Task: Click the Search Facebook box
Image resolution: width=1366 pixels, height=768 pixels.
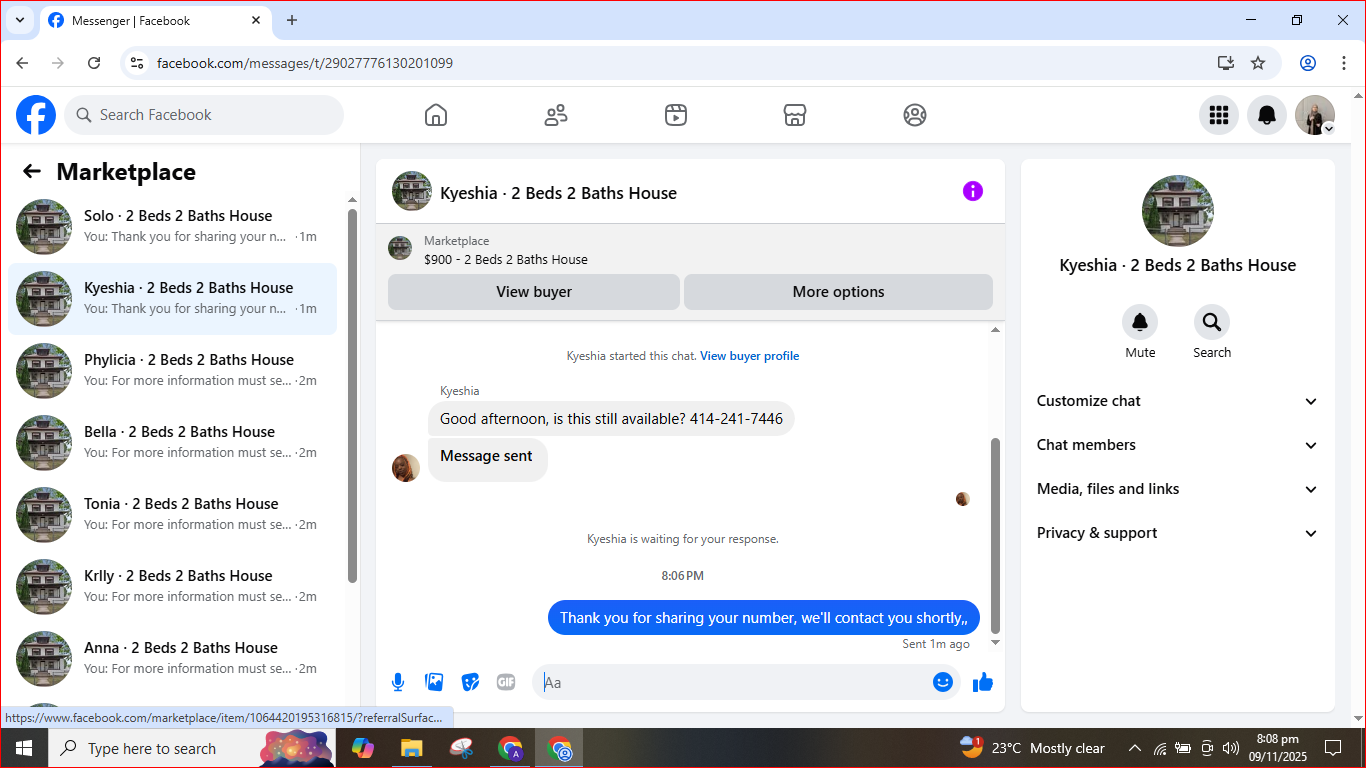Action: [204, 115]
